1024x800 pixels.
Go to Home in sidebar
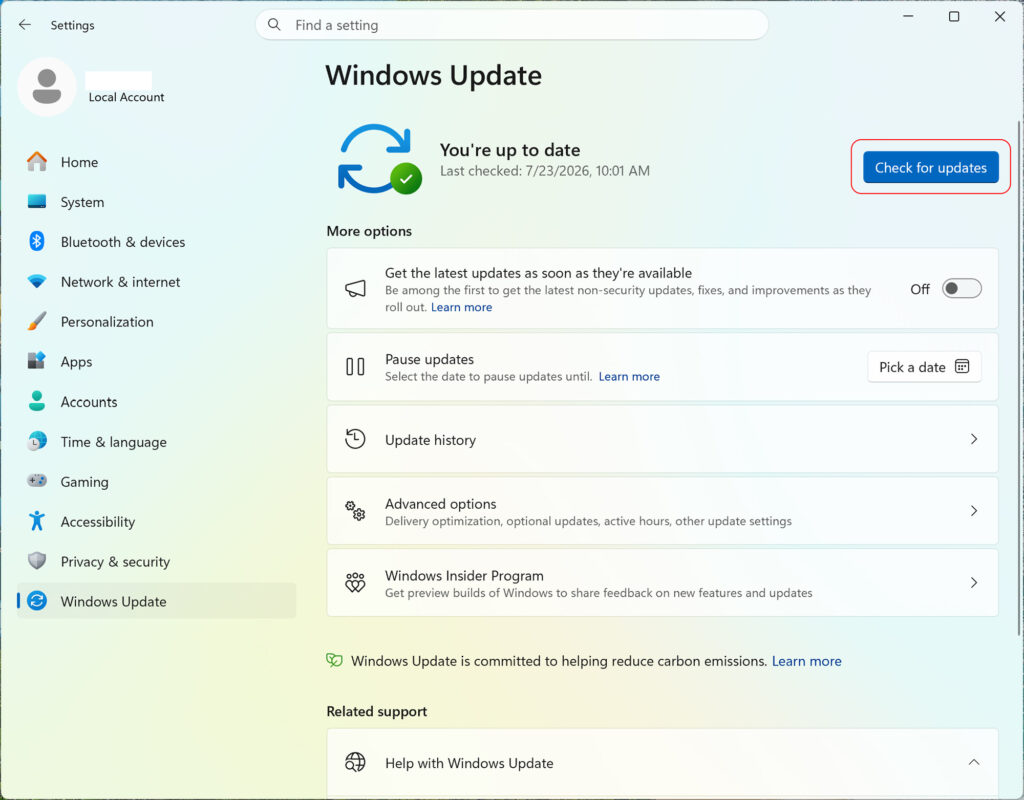tap(157, 161)
